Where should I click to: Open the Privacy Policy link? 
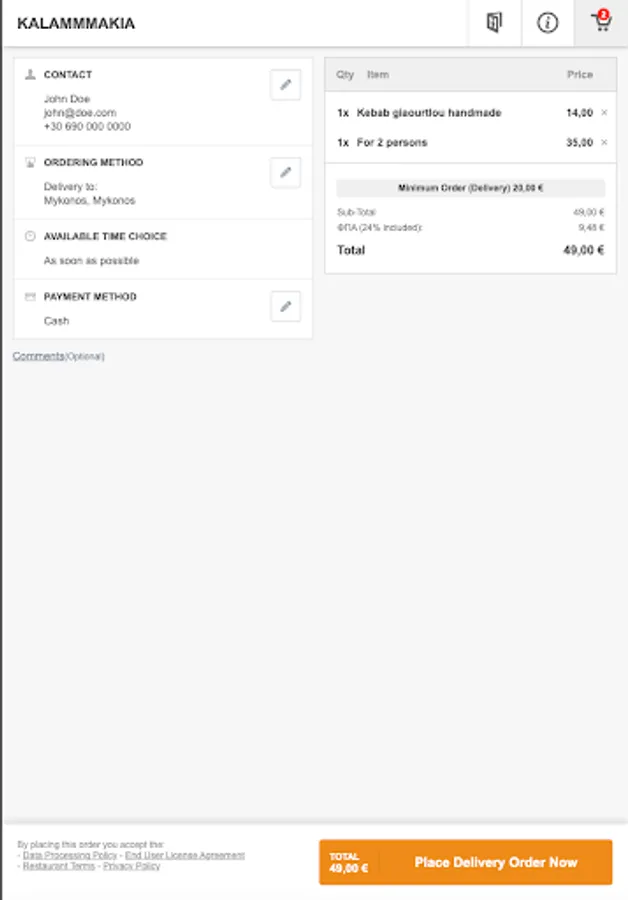(x=131, y=866)
